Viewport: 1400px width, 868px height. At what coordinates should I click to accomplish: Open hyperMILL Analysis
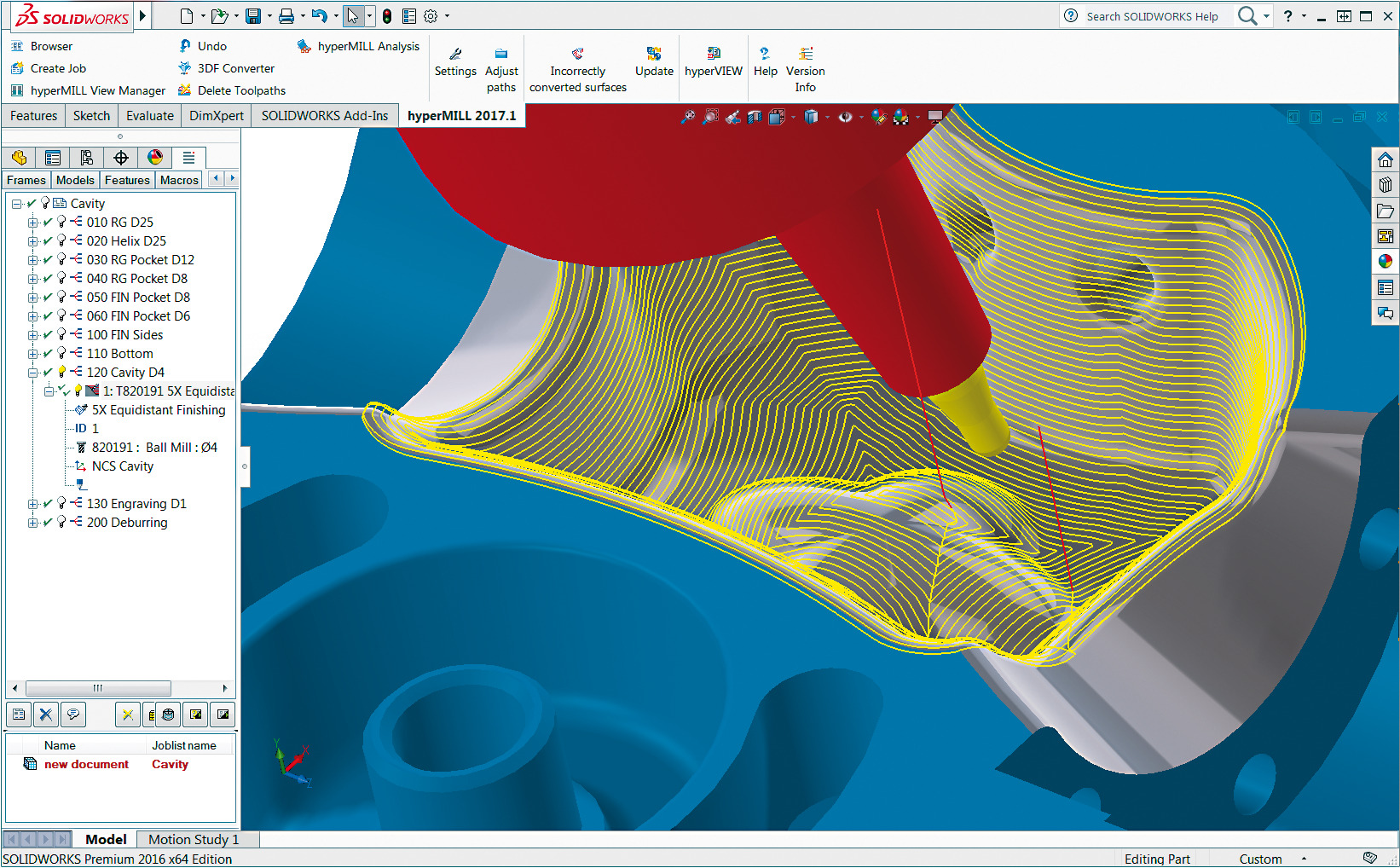(358, 46)
